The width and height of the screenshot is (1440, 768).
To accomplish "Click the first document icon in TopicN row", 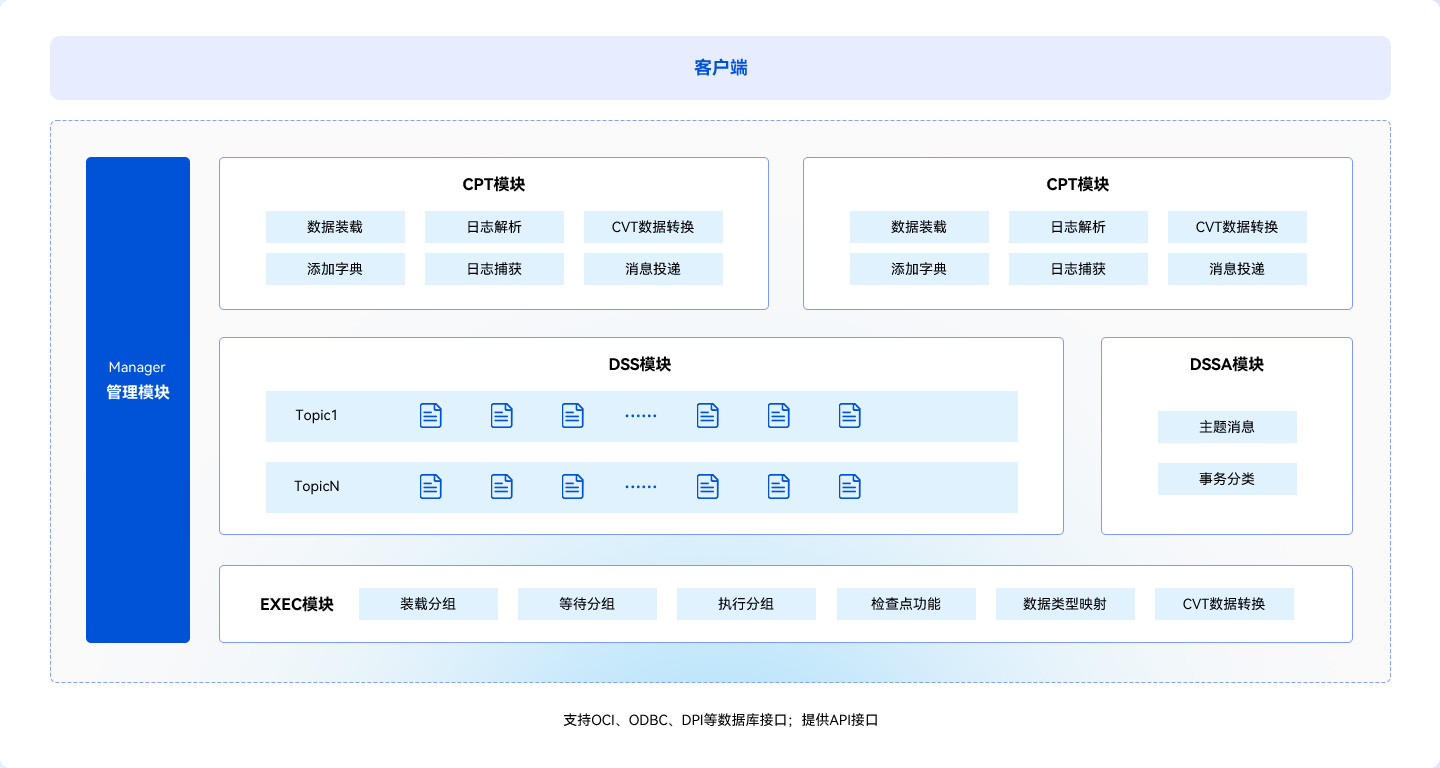I will [430, 486].
